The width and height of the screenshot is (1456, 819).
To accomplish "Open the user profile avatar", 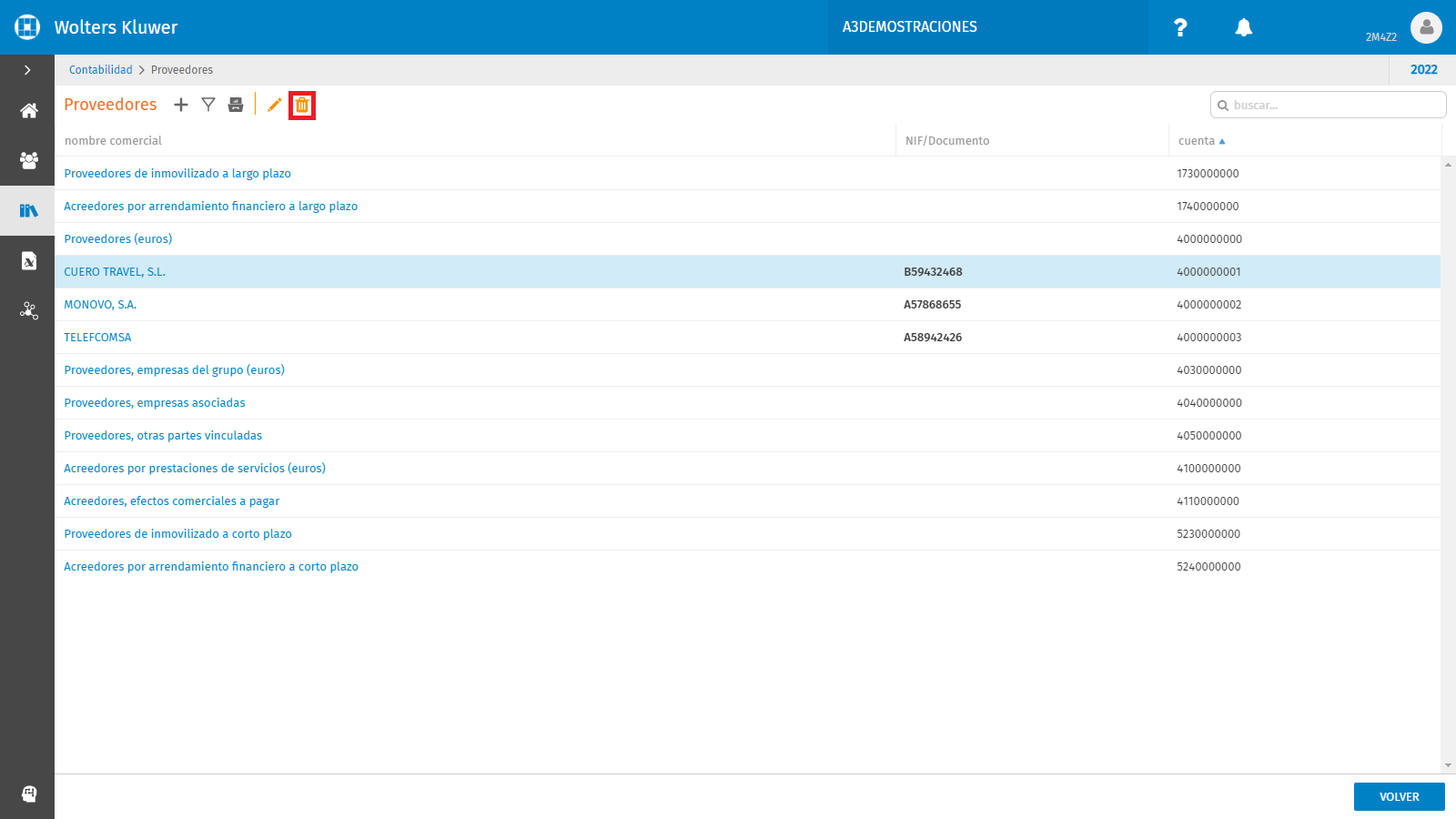I will [1426, 27].
